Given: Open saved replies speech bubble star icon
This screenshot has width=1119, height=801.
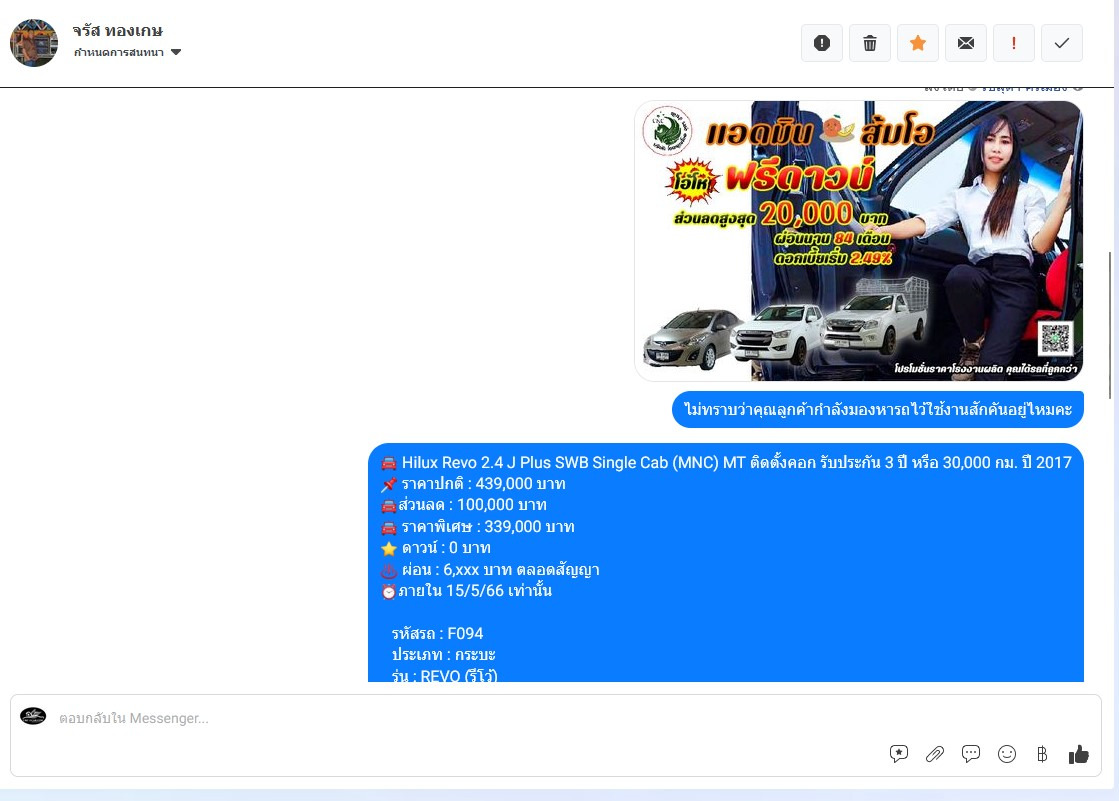Looking at the screenshot, I should pos(898,754).
